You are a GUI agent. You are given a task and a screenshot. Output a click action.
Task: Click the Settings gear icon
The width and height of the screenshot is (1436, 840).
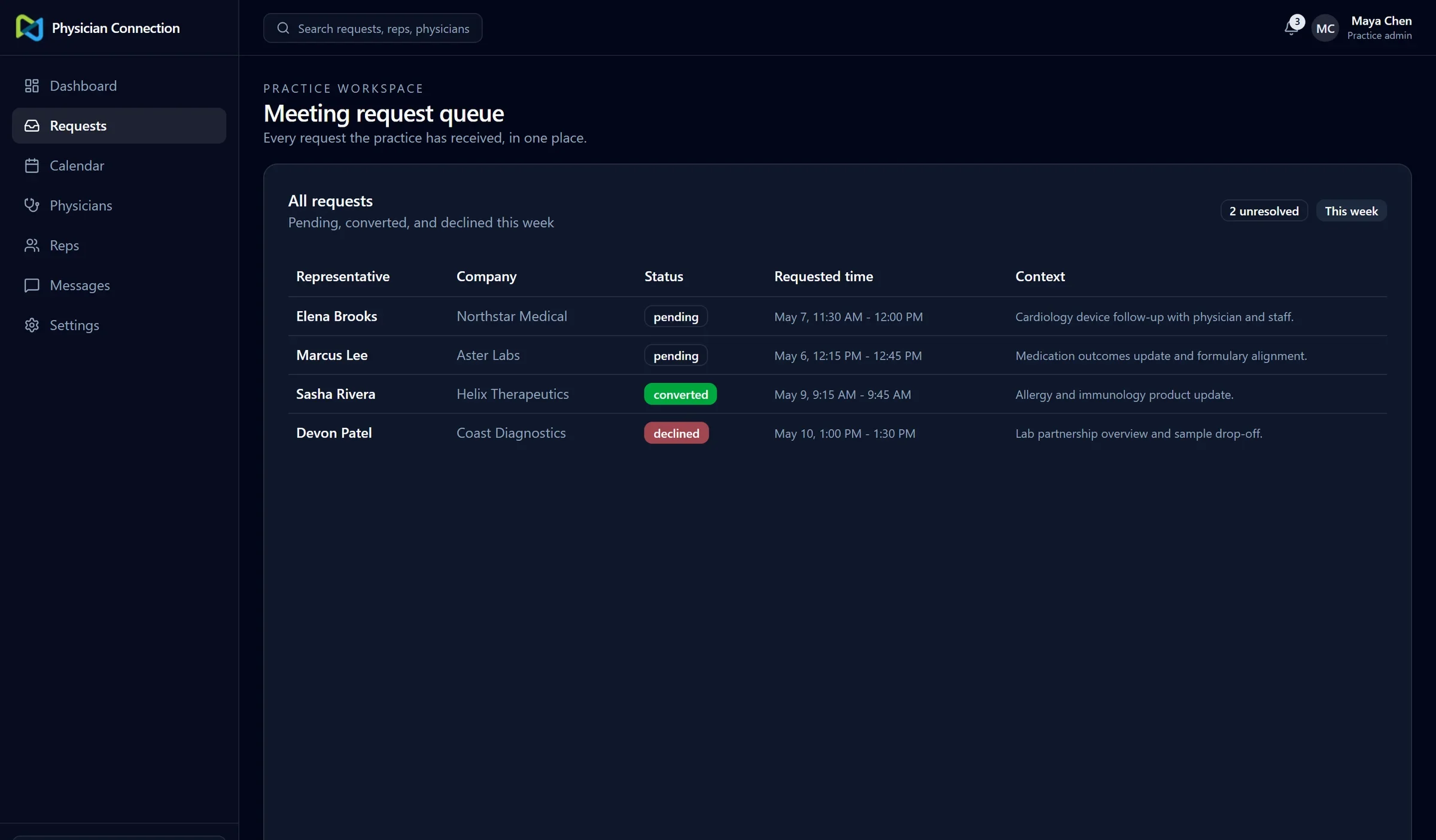click(x=32, y=325)
